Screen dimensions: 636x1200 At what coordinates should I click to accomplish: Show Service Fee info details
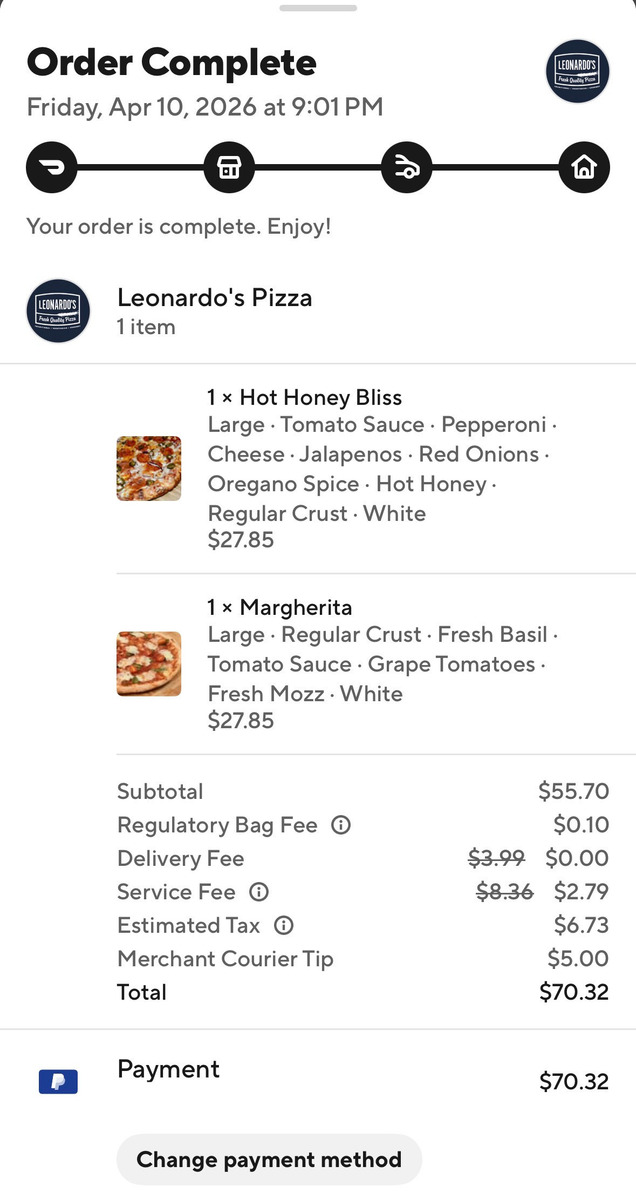259,892
